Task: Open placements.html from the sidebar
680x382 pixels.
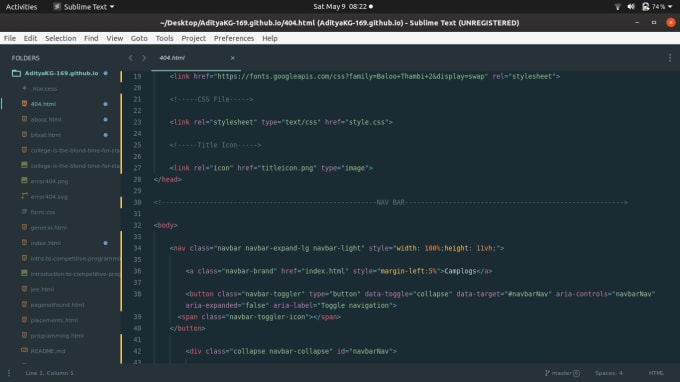Action: click(x=54, y=320)
